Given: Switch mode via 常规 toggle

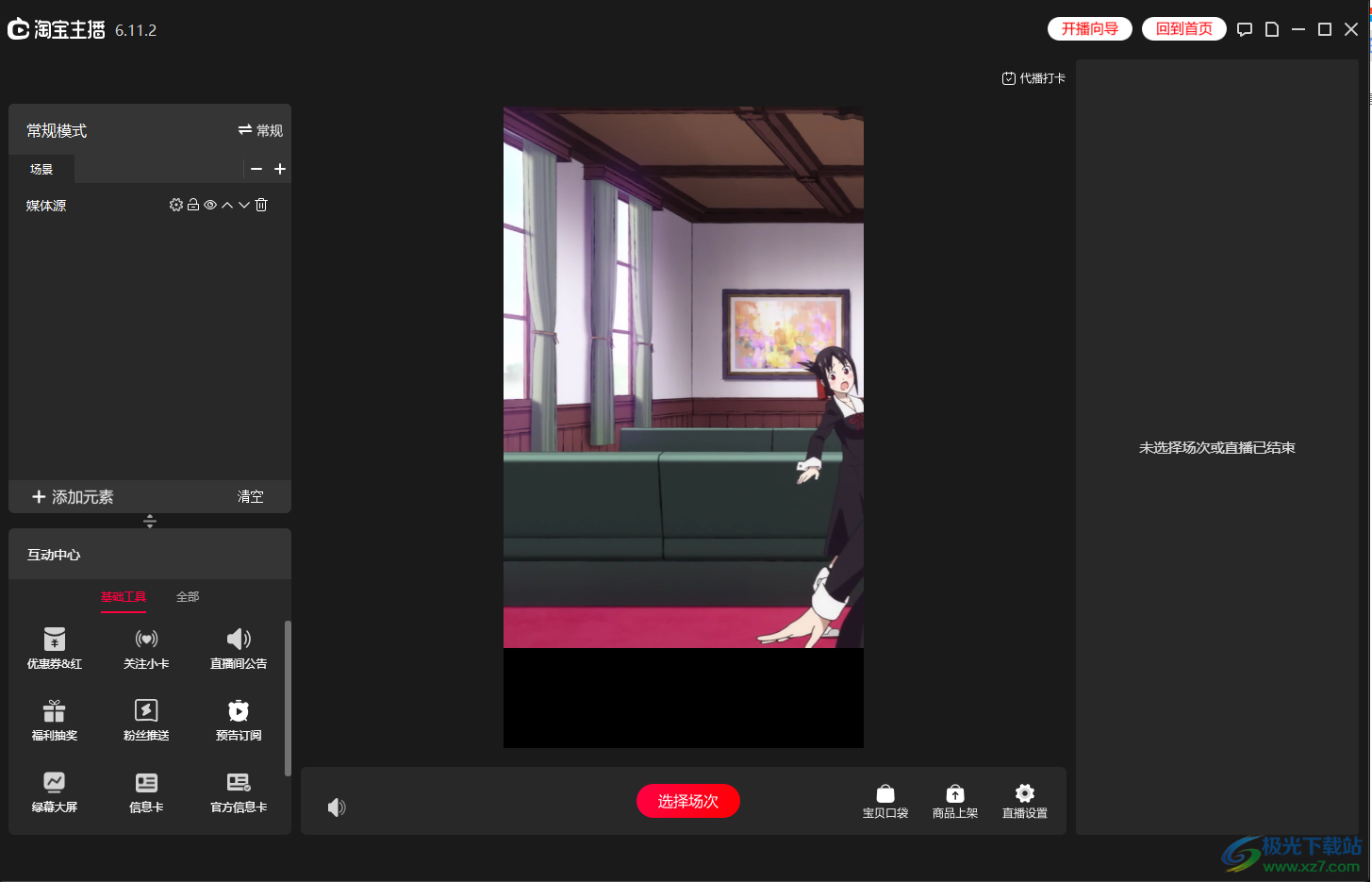Looking at the screenshot, I should (x=260, y=130).
